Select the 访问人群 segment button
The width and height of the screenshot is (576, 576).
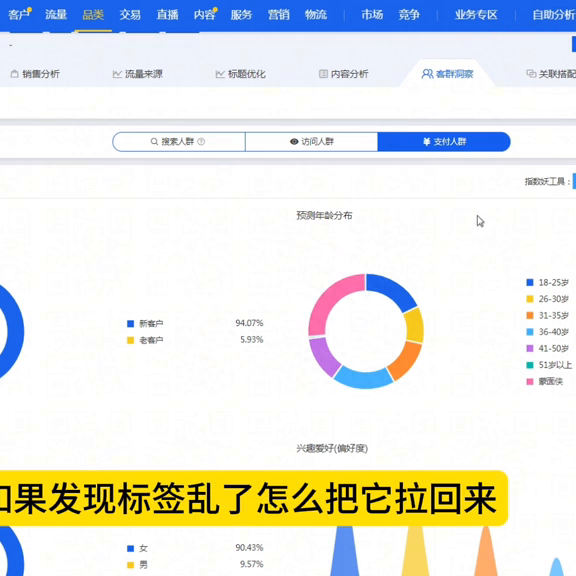point(312,141)
